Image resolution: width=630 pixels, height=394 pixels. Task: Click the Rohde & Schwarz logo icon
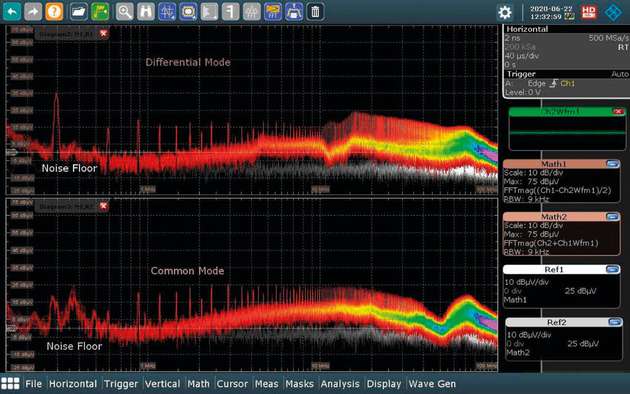(x=613, y=12)
